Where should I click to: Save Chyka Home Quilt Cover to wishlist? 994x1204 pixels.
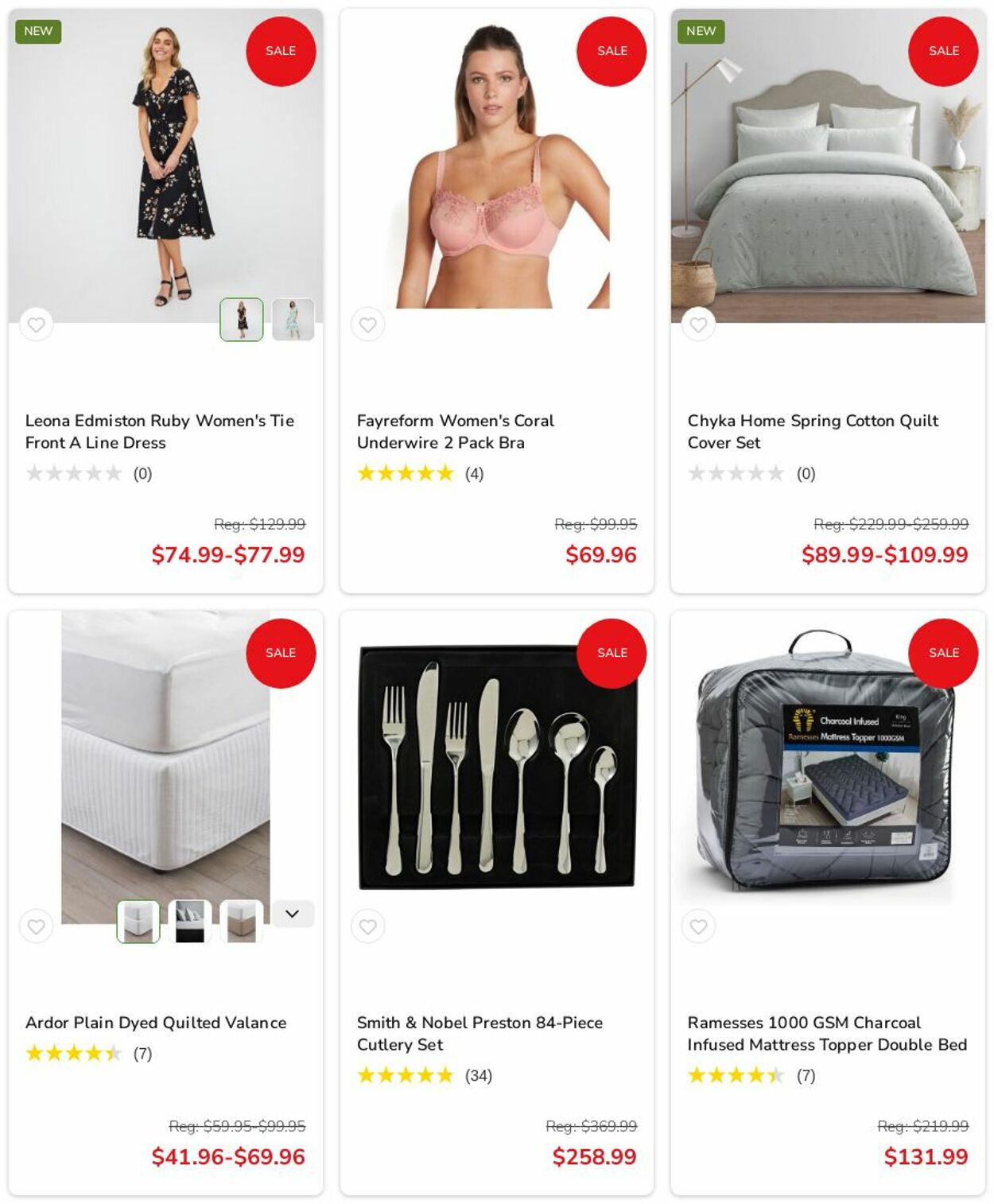(x=698, y=324)
